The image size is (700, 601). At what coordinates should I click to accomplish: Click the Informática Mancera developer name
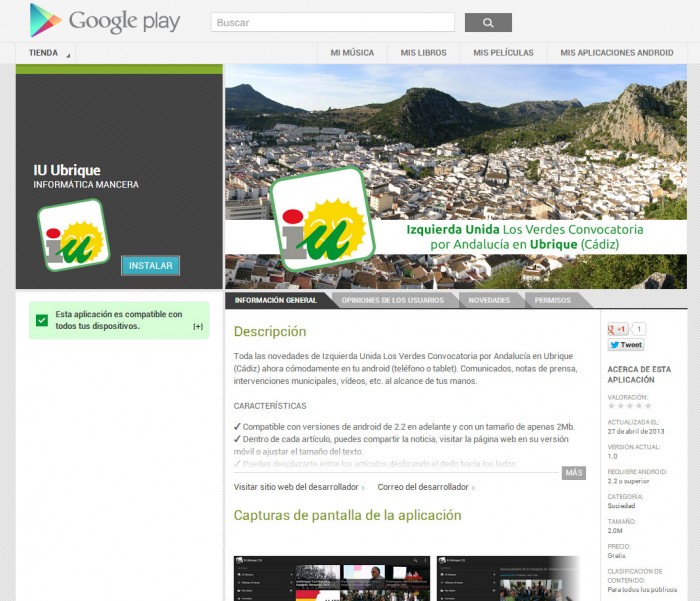[x=86, y=184]
